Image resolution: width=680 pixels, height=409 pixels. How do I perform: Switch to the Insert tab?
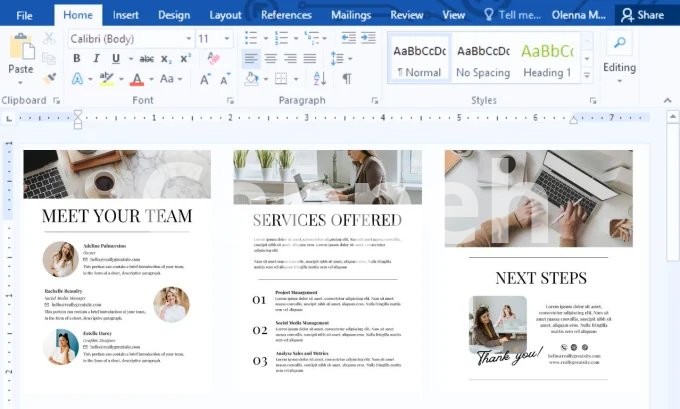coord(126,15)
